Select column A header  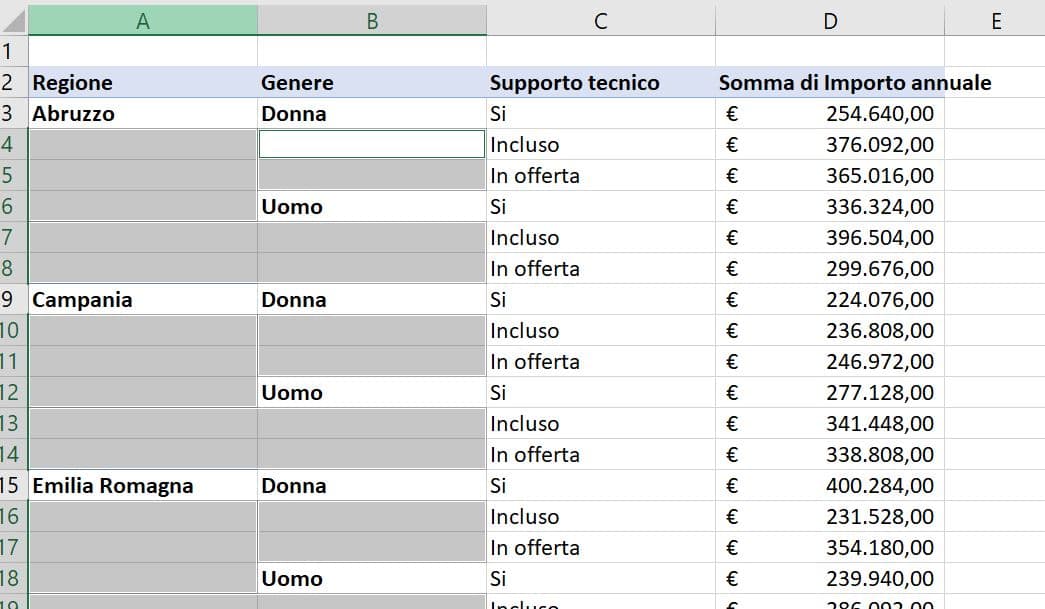click(143, 20)
